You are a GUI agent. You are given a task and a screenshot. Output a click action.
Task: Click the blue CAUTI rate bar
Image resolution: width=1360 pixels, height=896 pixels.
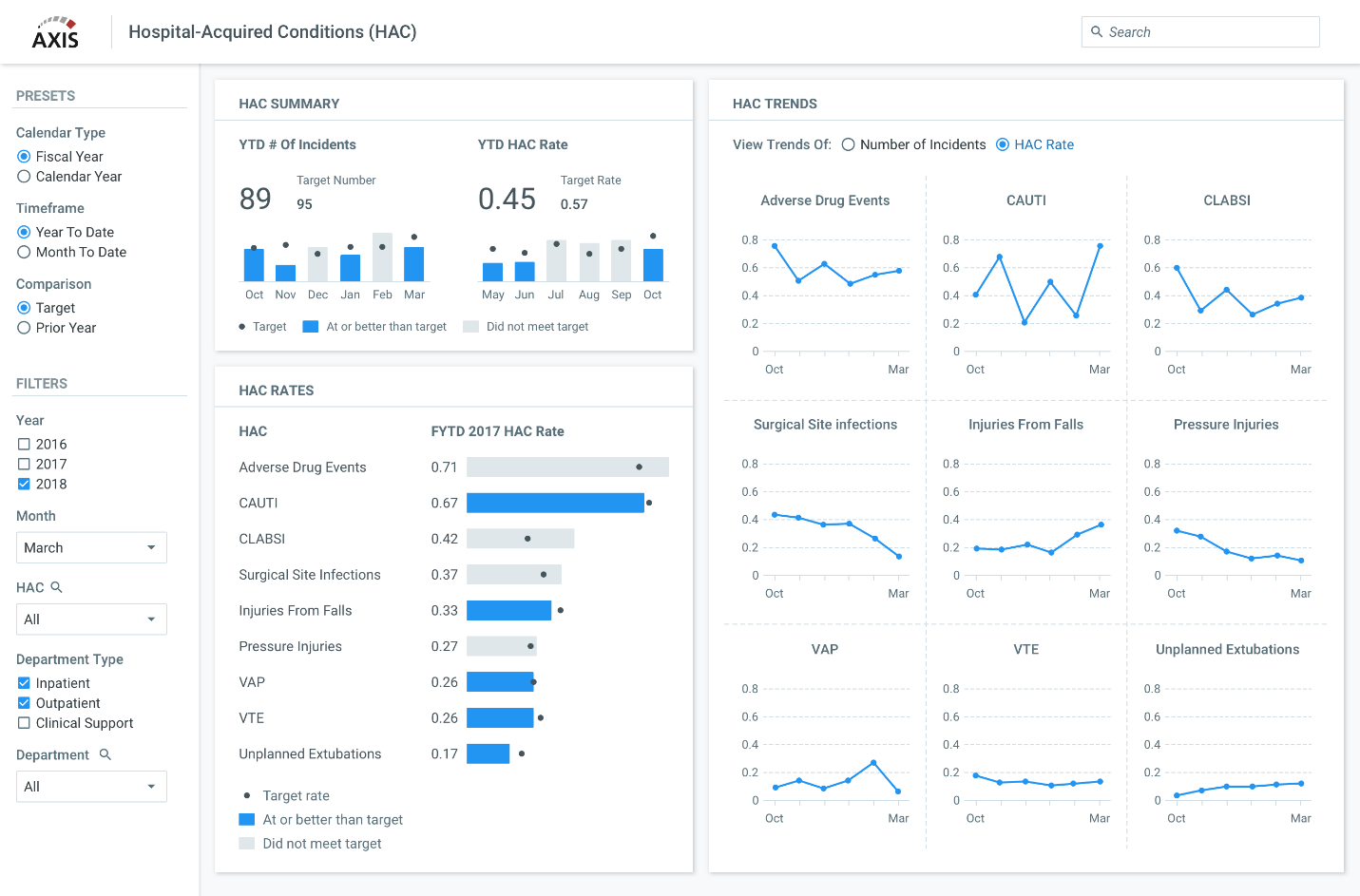(x=556, y=503)
